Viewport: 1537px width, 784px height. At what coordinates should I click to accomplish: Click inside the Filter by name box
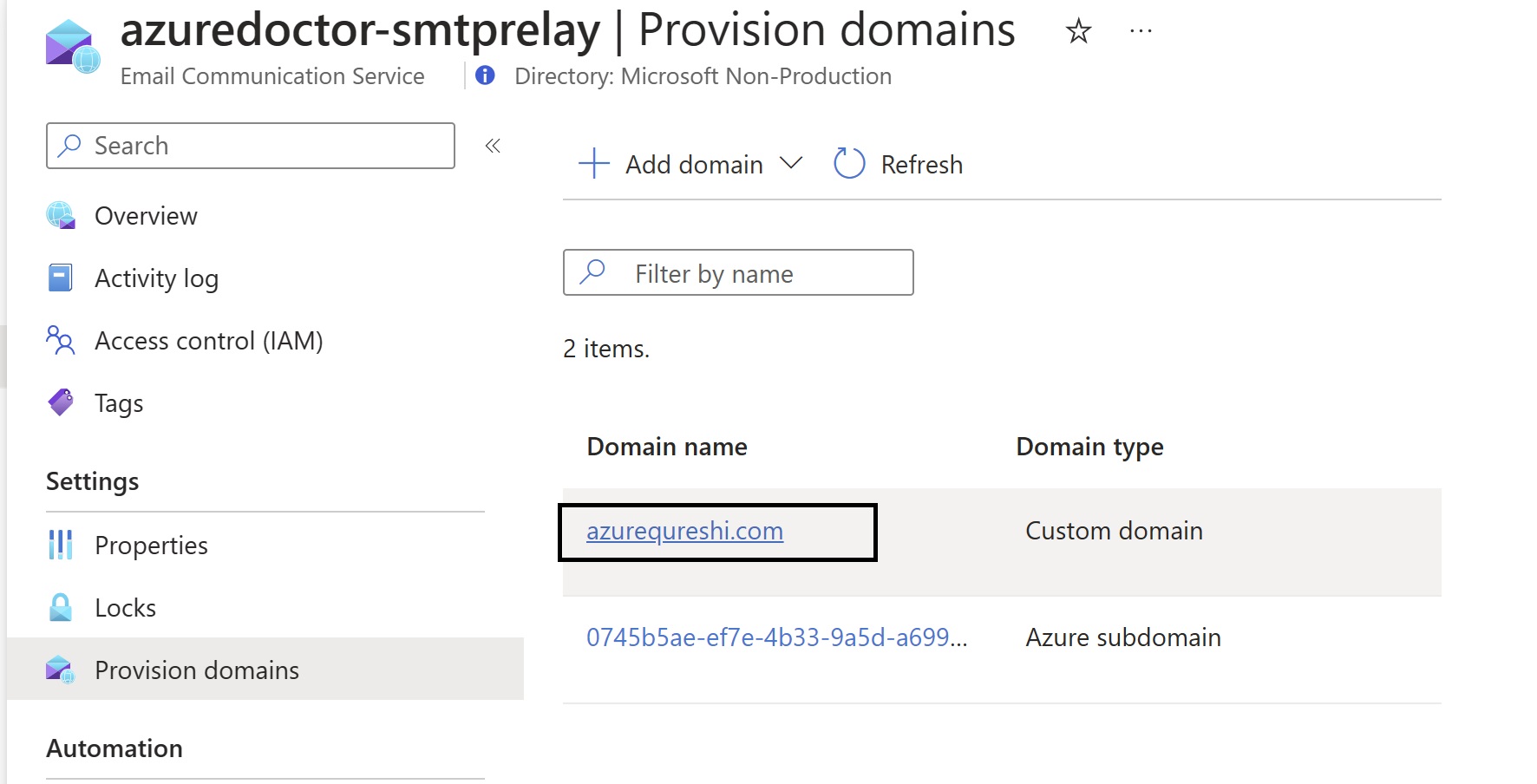point(738,272)
